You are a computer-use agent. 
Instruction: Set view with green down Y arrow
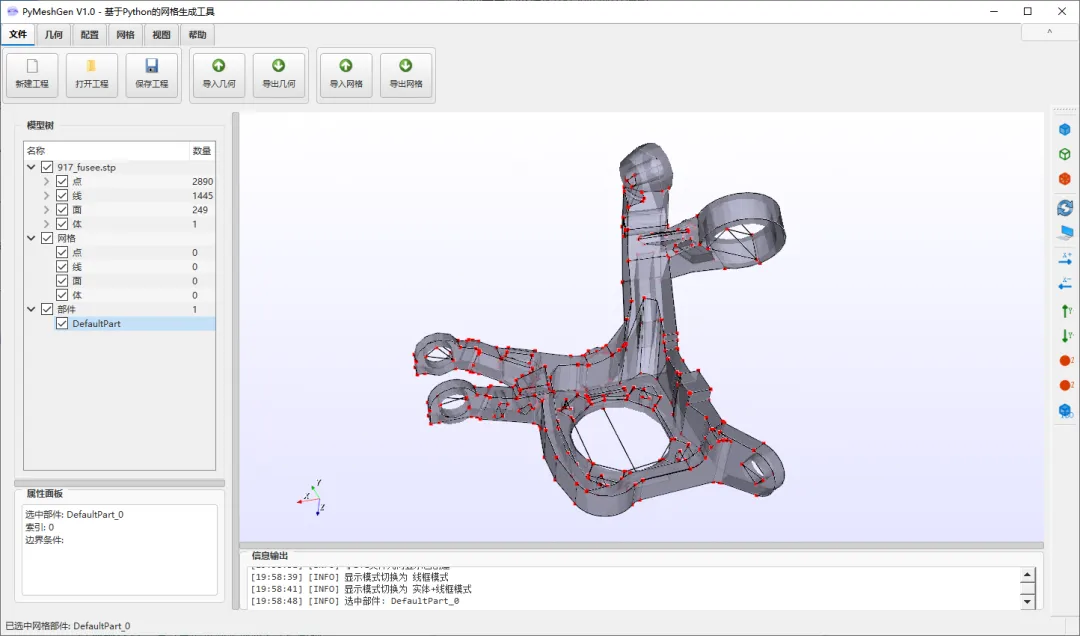[1065, 336]
